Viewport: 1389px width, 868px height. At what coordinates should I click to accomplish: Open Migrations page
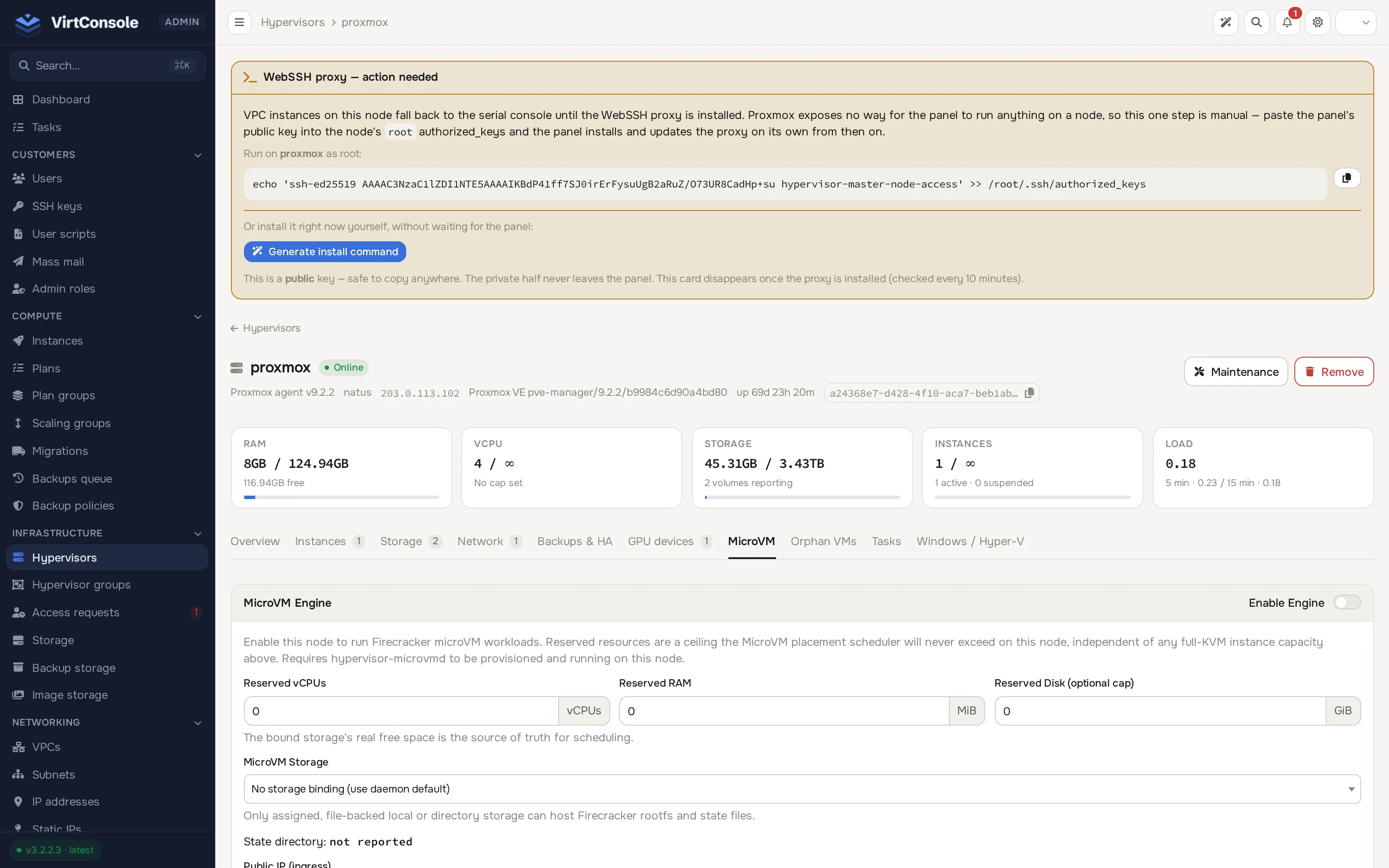point(107,450)
